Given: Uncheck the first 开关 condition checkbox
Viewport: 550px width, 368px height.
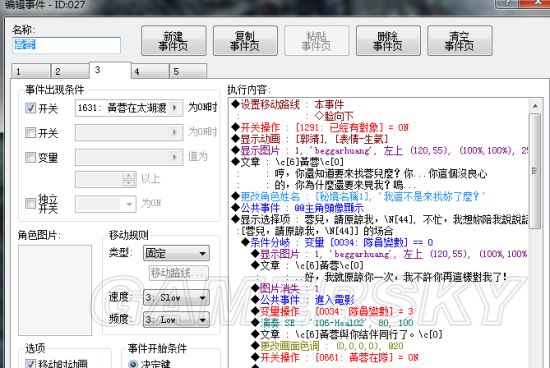Looking at the screenshot, I should [x=31, y=107].
